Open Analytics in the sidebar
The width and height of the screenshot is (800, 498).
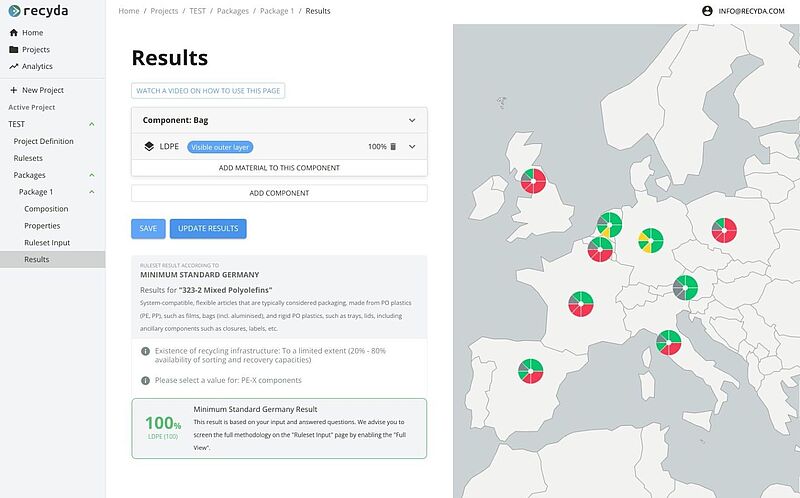pos(37,66)
